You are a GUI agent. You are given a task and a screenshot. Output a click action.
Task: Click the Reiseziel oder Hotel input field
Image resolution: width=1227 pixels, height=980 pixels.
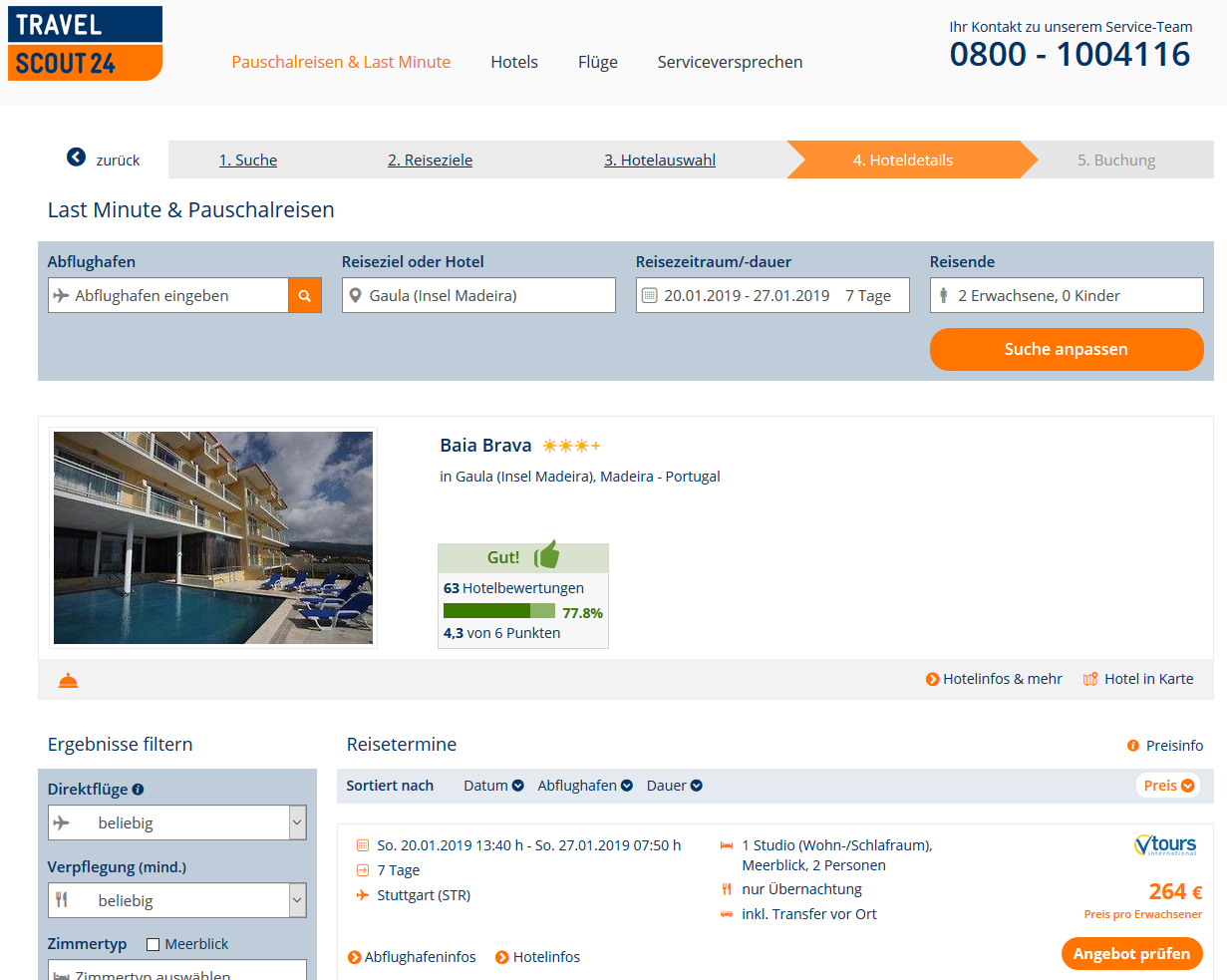(478, 295)
